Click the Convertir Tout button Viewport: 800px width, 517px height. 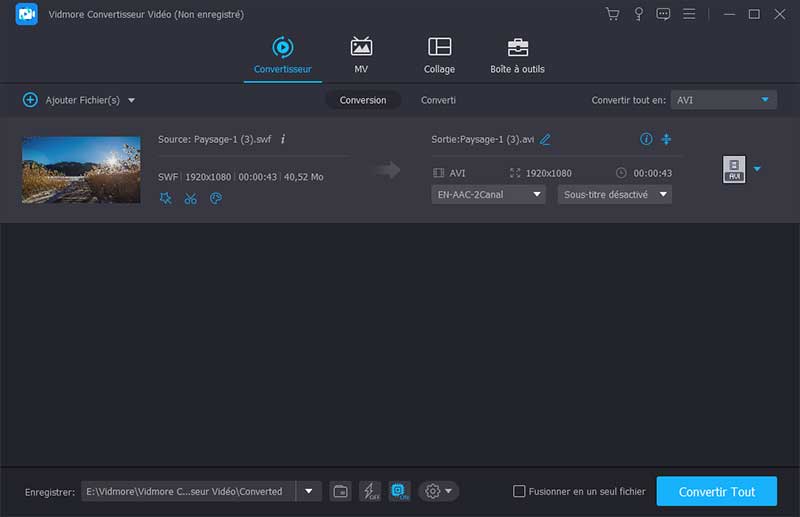click(x=716, y=492)
